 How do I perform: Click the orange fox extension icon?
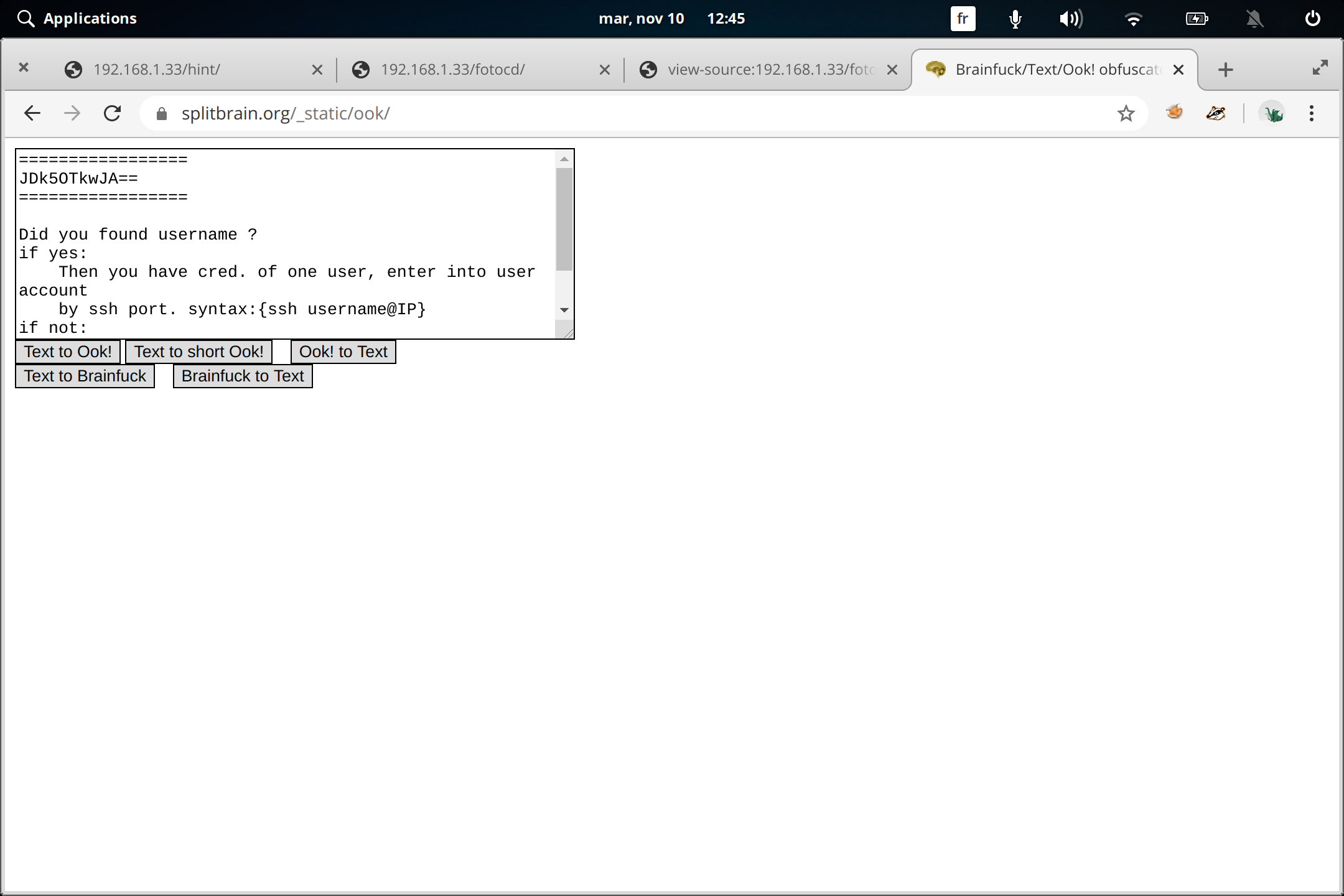coord(1174,113)
